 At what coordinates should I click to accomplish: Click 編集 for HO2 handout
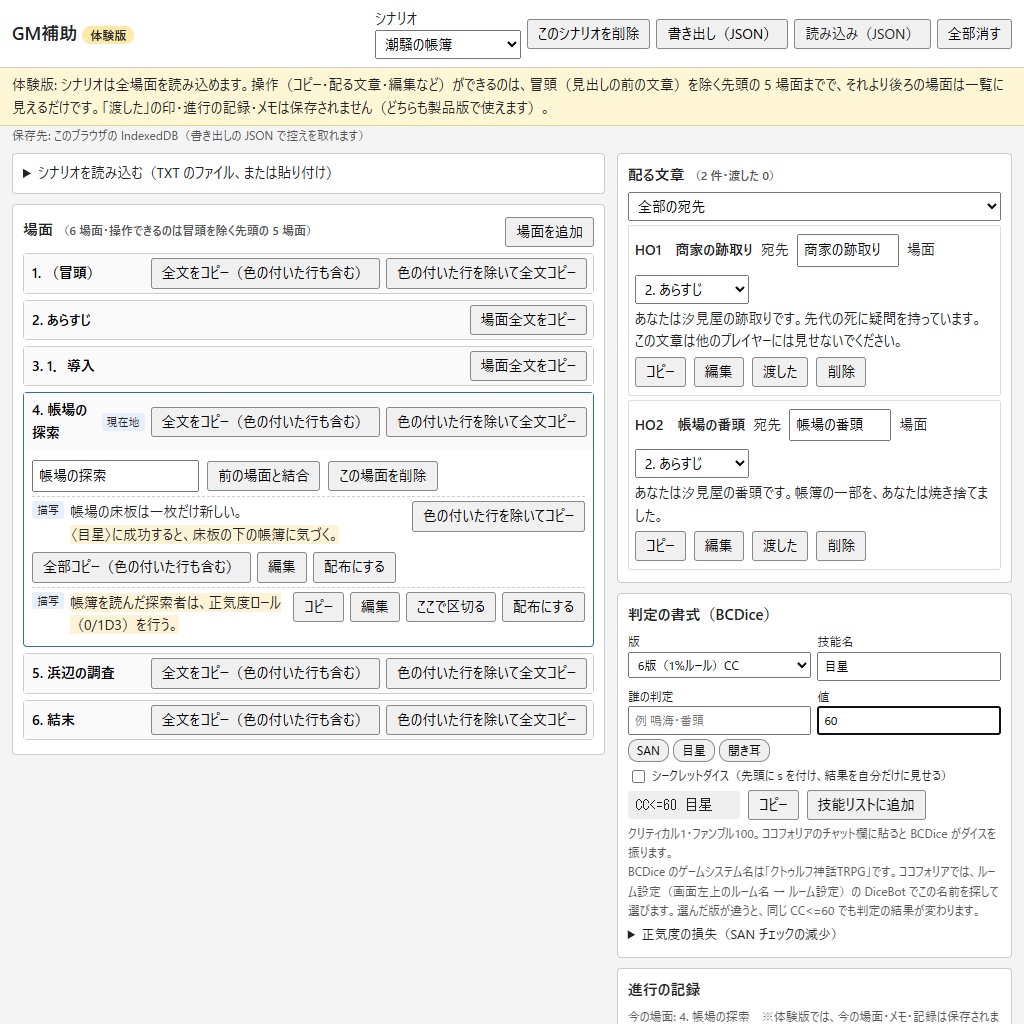(718, 546)
